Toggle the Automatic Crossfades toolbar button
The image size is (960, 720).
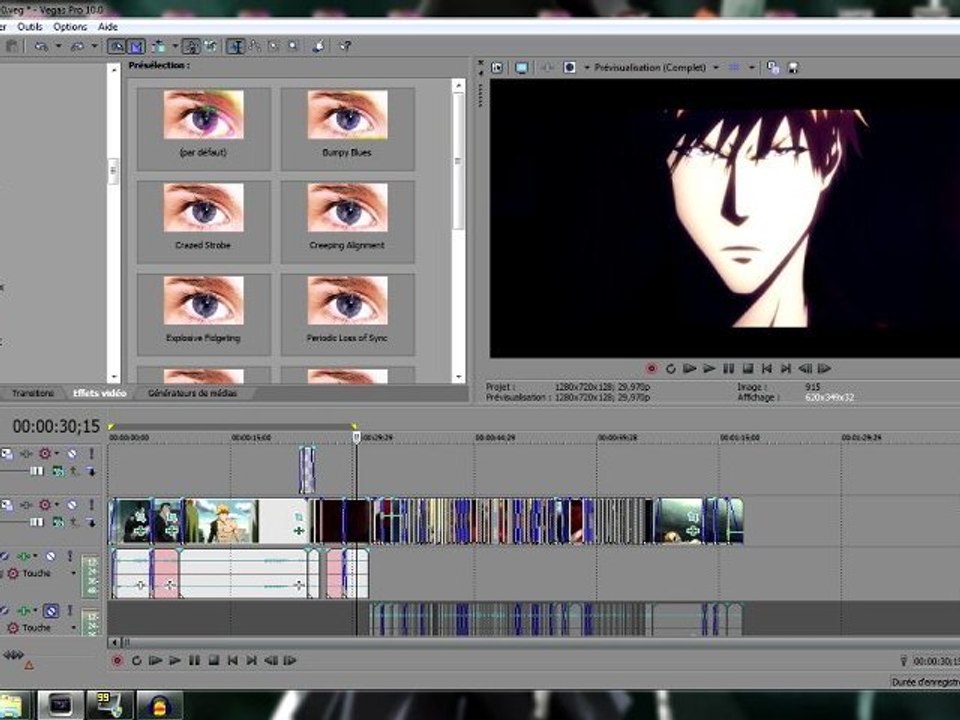[x=136, y=46]
